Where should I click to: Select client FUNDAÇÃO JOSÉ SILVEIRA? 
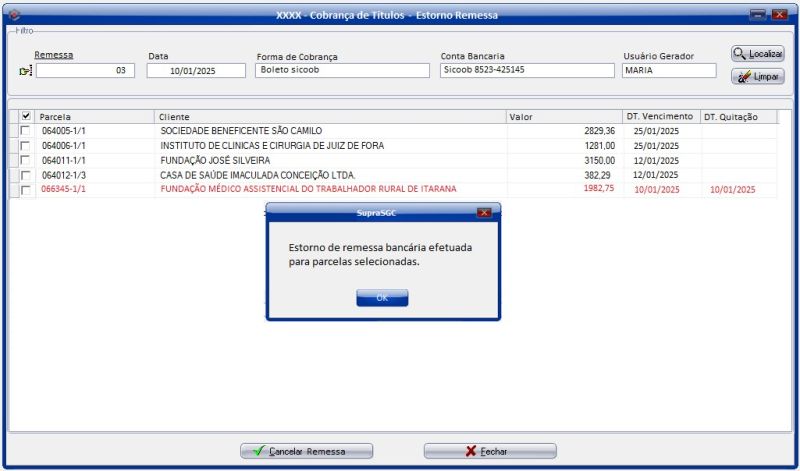(215, 161)
